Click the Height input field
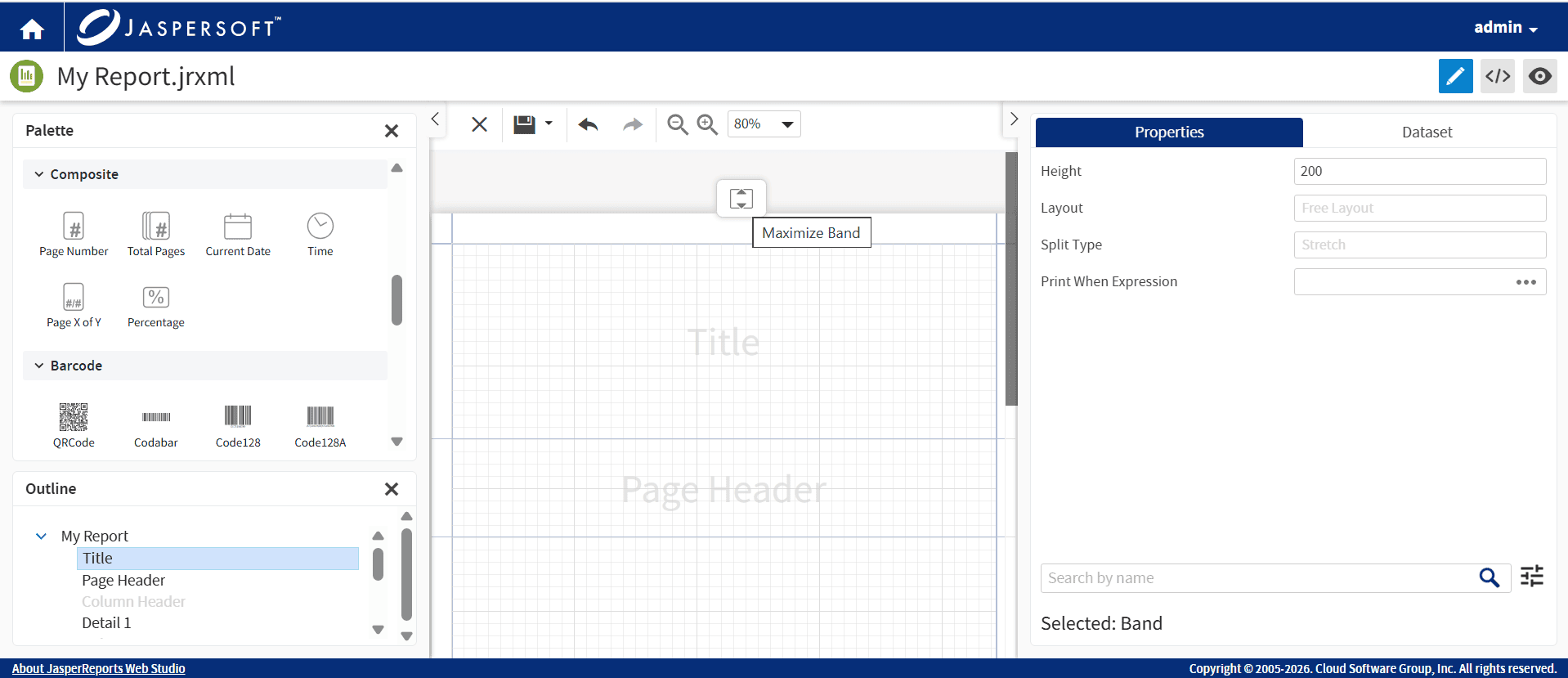The height and width of the screenshot is (678, 1568). 1419,171
